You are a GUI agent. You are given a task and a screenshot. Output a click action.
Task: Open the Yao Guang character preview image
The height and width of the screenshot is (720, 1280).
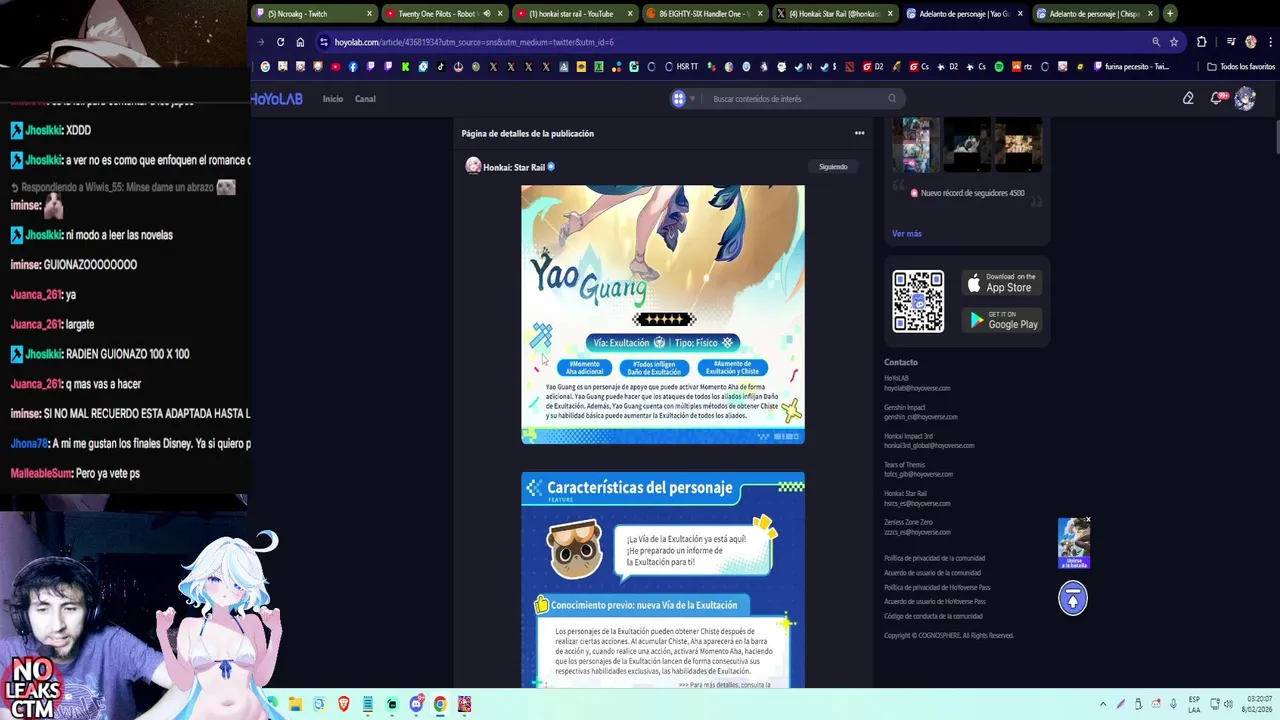[663, 314]
